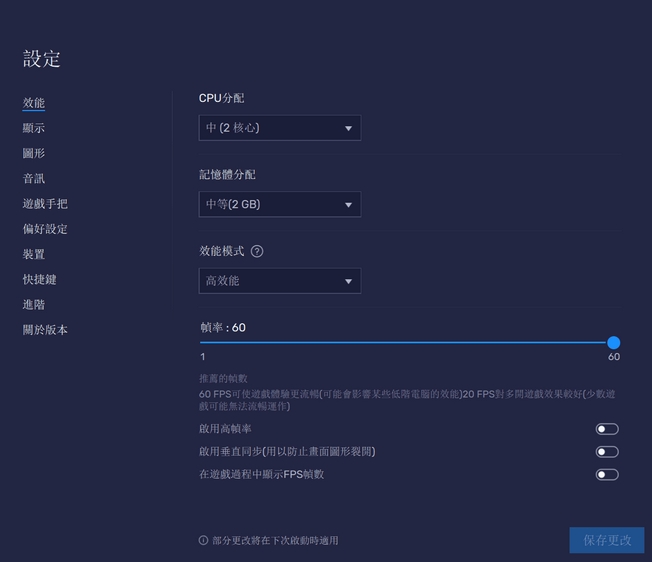
Task: Click the 推薦的幀數 text
Action: pos(223,379)
